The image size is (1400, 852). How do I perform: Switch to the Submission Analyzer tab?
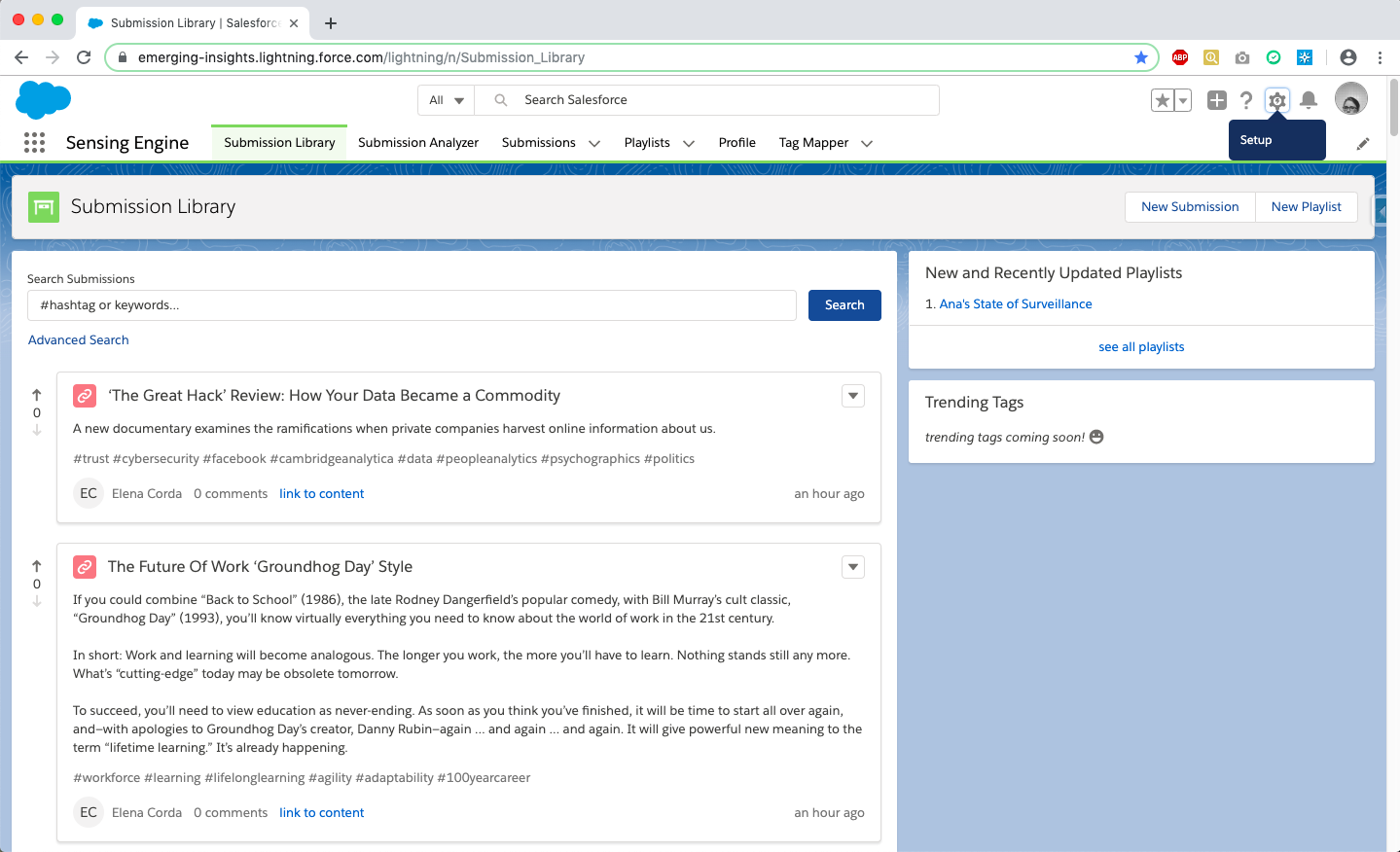coord(418,143)
